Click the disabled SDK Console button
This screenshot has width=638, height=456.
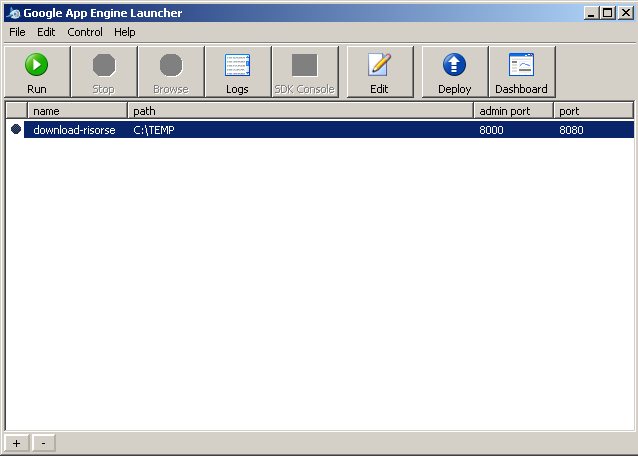[305, 72]
